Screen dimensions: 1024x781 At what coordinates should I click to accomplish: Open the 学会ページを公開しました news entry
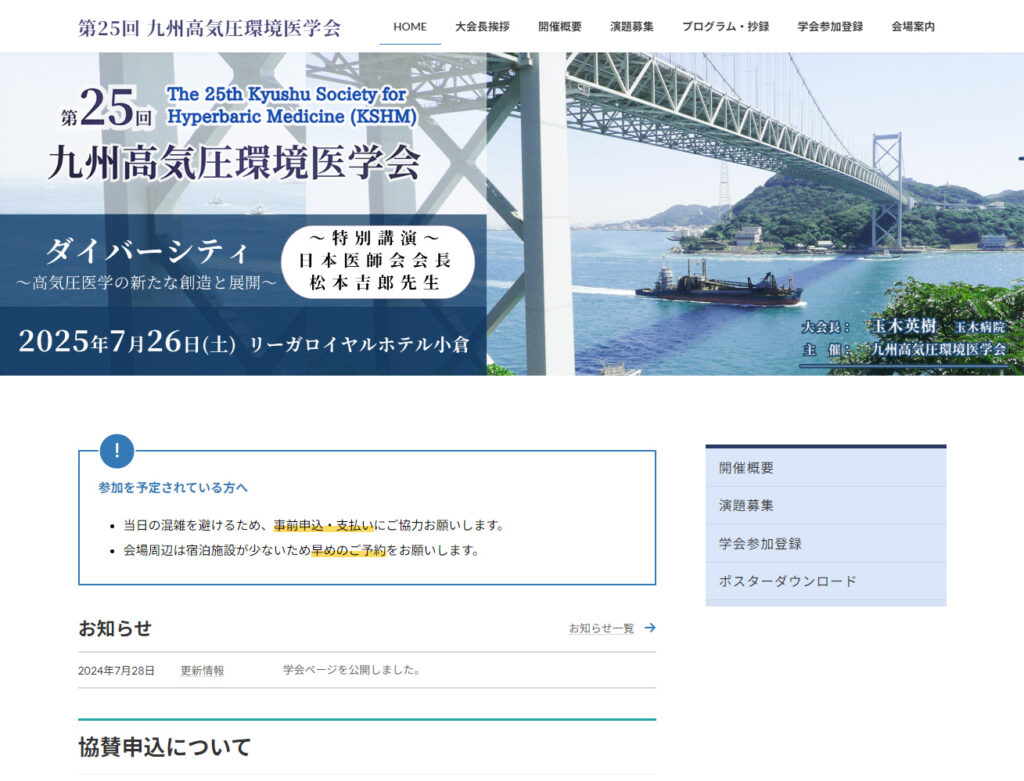[352, 670]
